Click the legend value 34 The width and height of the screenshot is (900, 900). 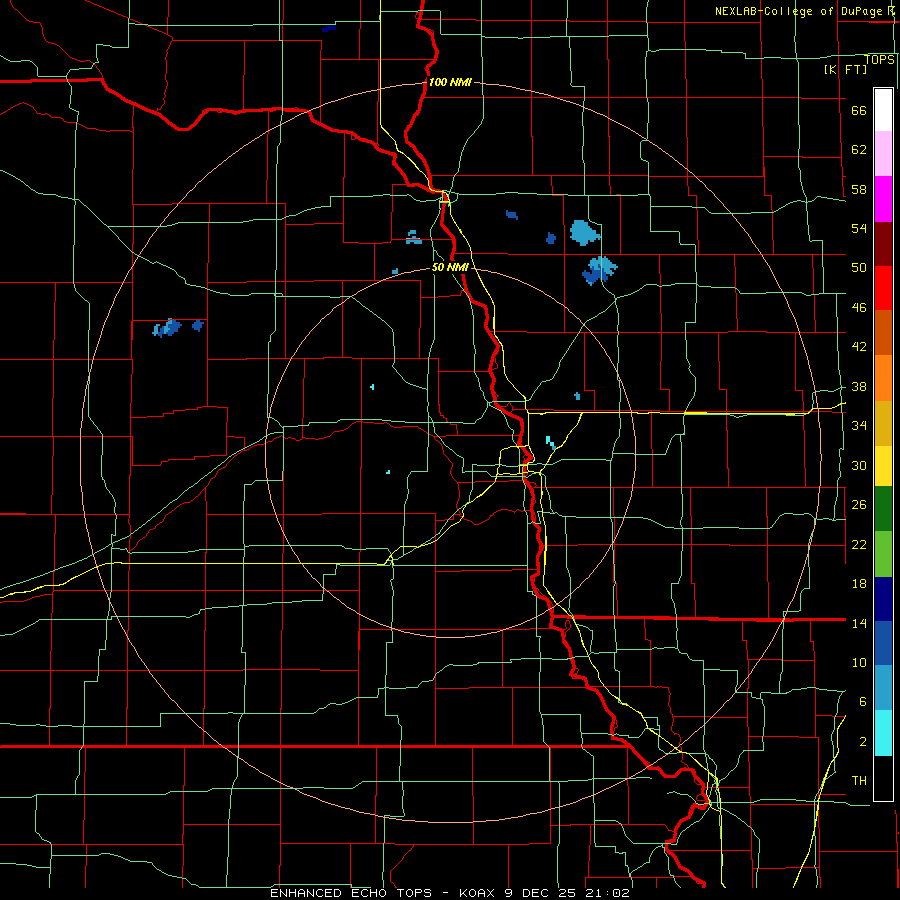click(859, 426)
